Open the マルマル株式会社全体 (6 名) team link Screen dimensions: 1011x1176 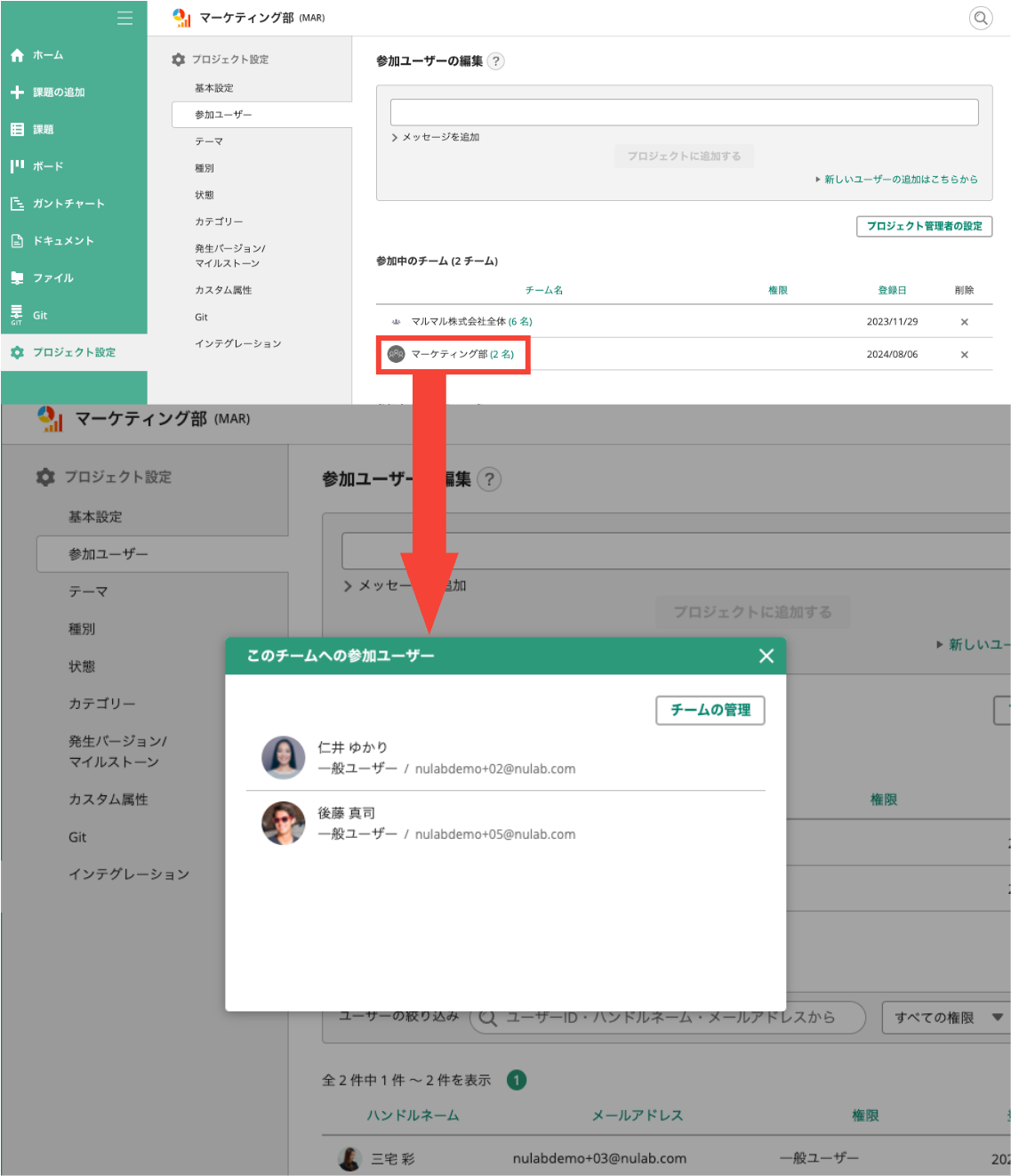tap(471, 322)
